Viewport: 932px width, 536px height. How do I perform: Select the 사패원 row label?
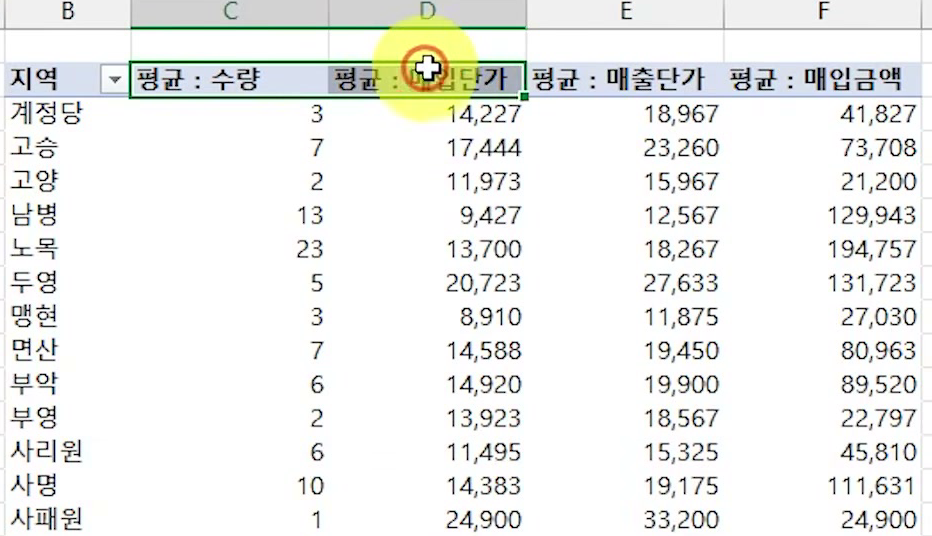[68, 519]
